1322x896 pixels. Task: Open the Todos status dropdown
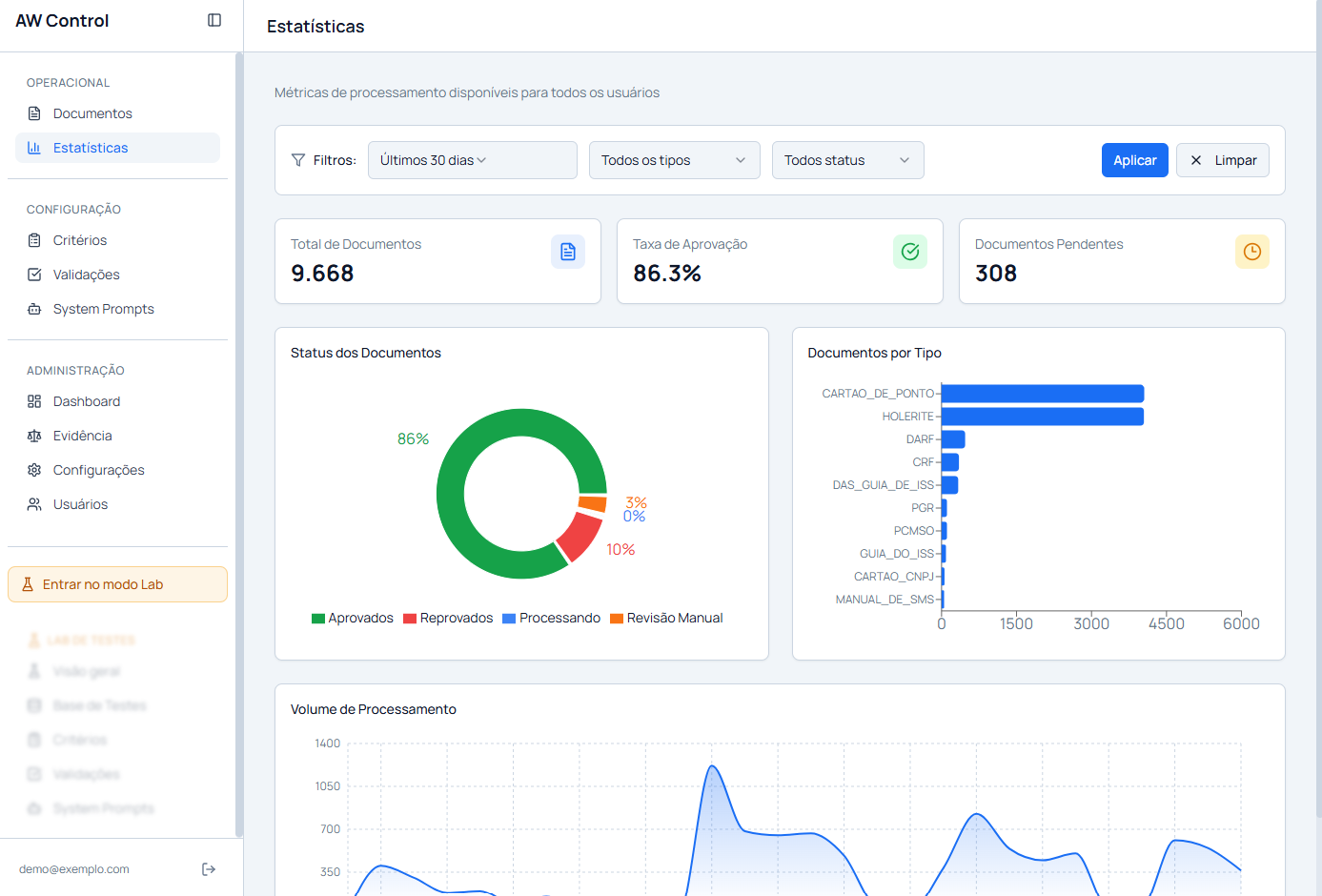[x=848, y=160]
